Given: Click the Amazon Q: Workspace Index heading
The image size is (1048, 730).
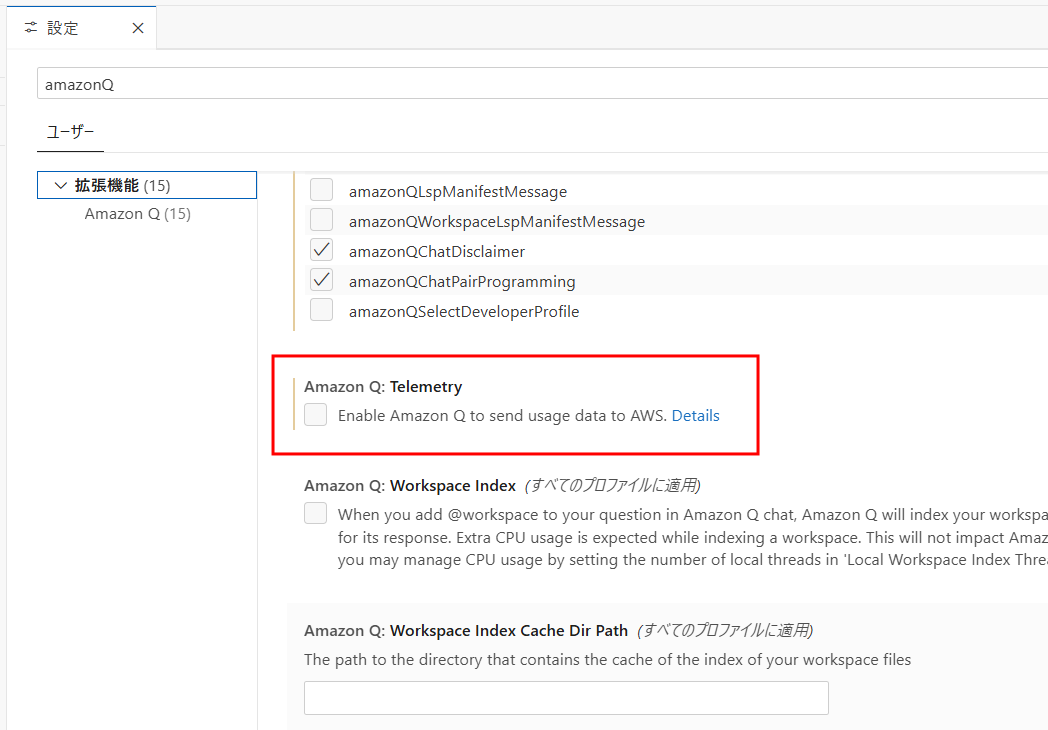Looking at the screenshot, I should pyautogui.click(x=410, y=485).
